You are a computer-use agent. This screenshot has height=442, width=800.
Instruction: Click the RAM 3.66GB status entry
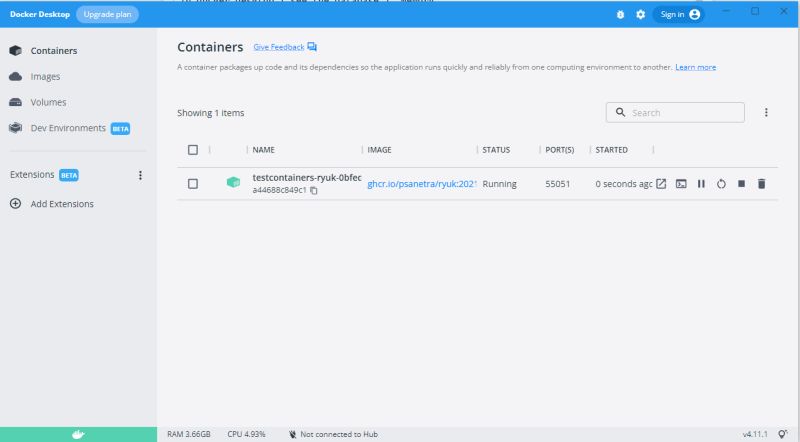(189, 434)
